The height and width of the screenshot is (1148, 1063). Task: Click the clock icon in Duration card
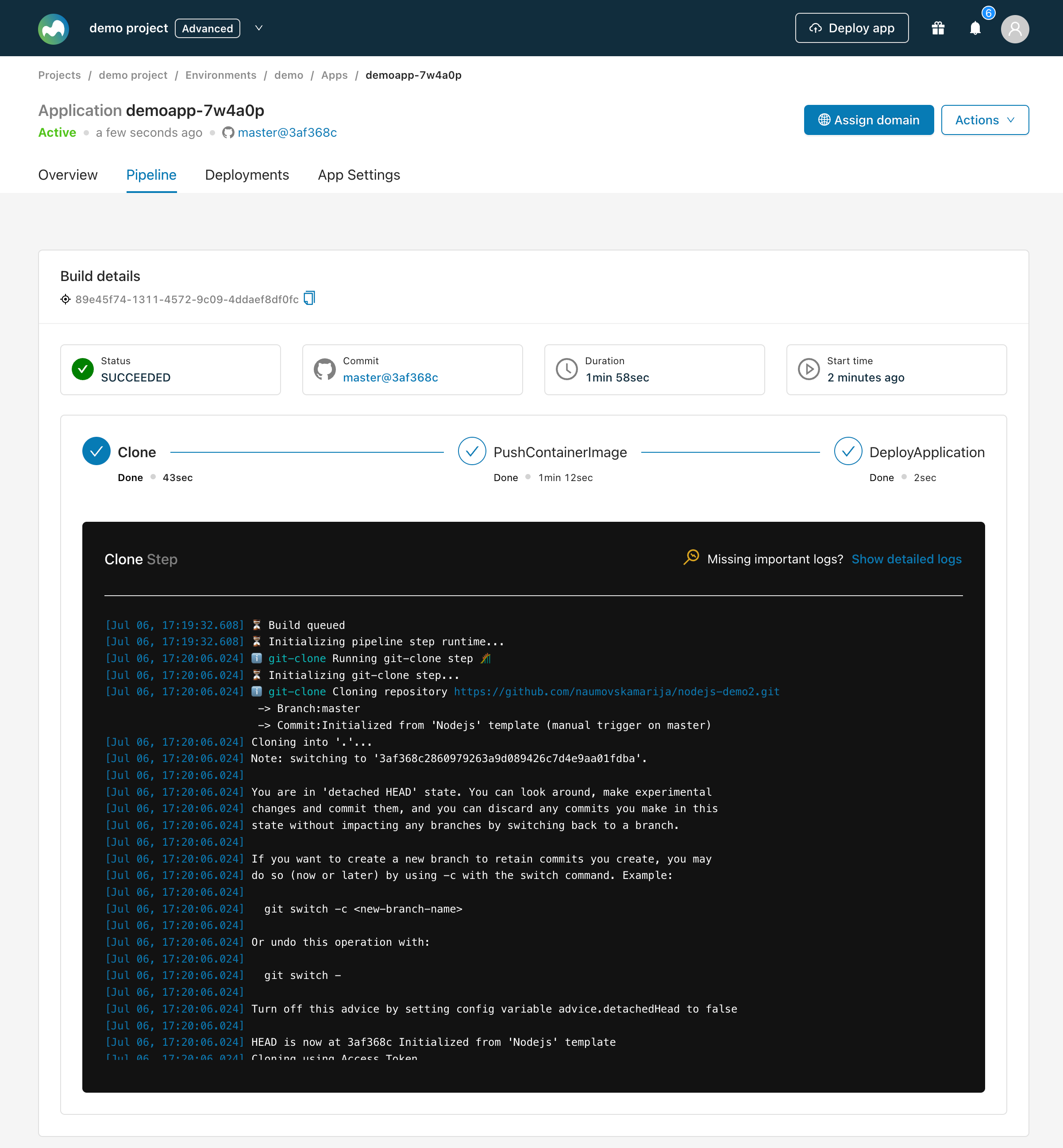566,369
